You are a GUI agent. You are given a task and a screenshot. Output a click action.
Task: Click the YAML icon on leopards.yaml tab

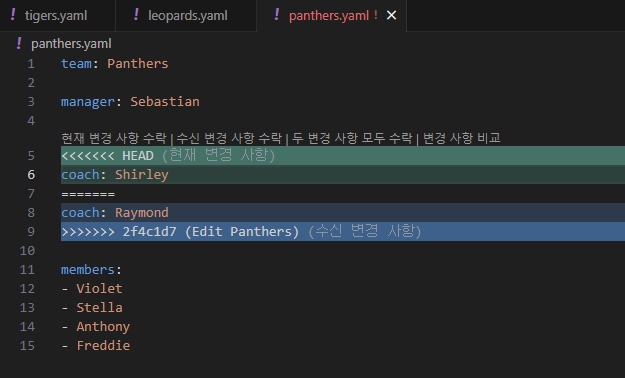[x=136, y=15]
